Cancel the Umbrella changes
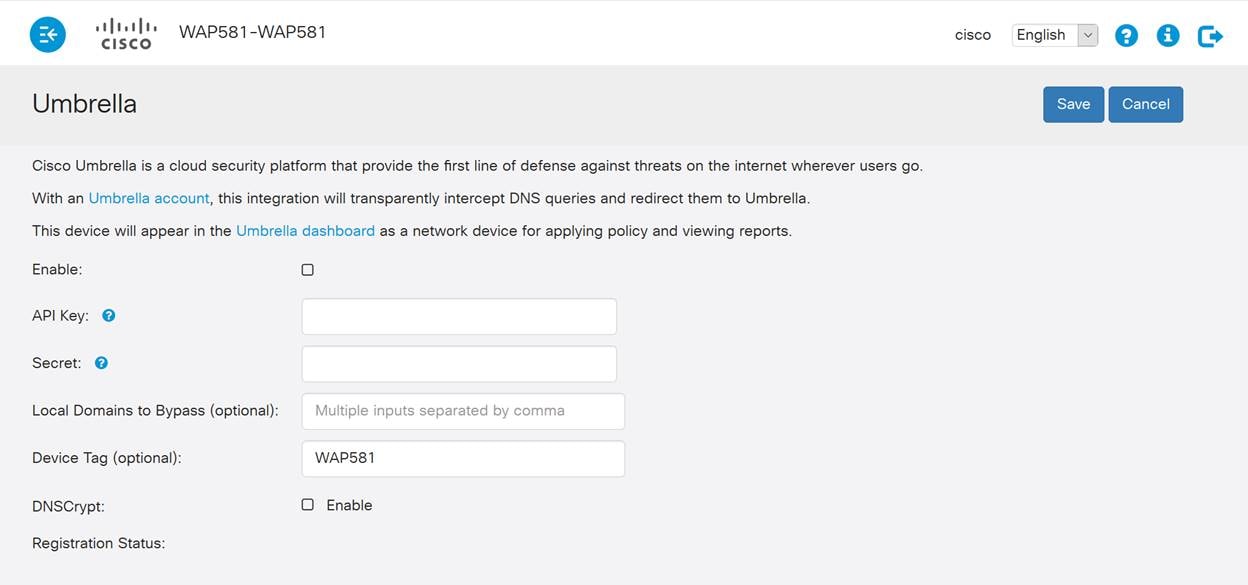This screenshot has width=1248, height=585. [x=1145, y=104]
